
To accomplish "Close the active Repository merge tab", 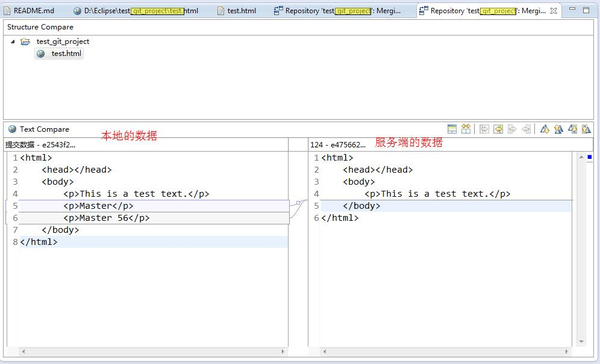I will [553, 11].
